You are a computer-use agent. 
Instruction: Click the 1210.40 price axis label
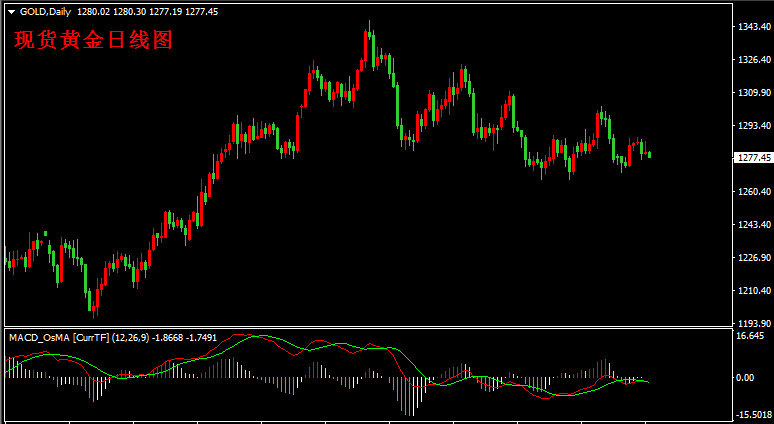tap(755, 290)
